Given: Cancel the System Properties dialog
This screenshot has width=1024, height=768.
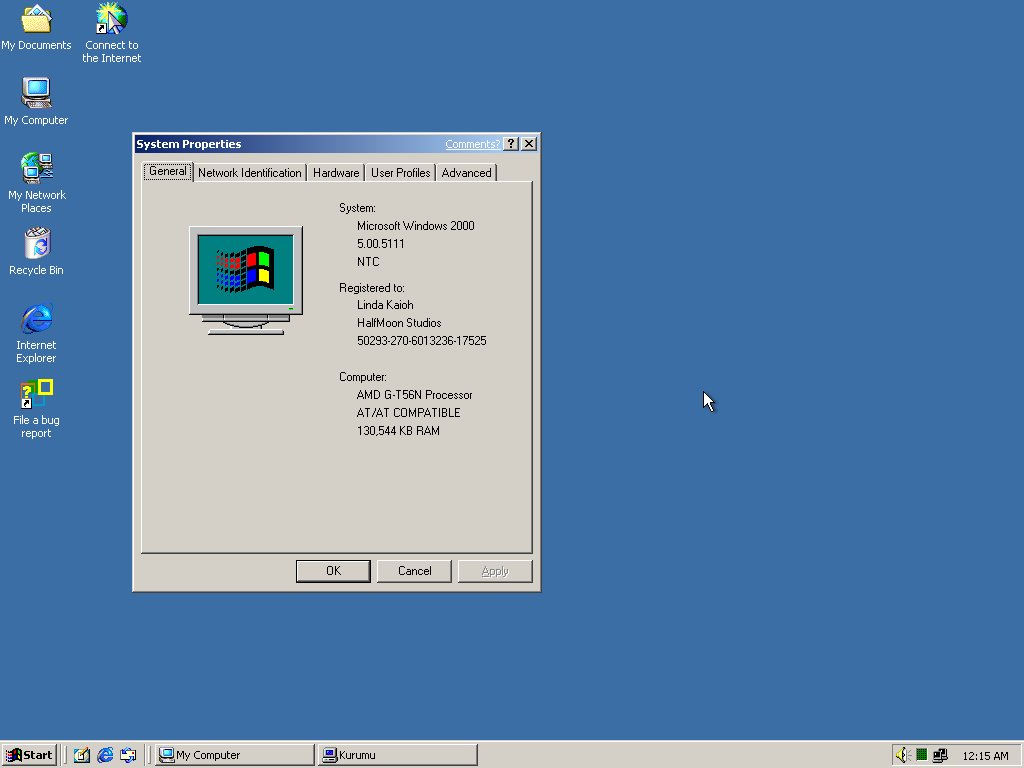Looking at the screenshot, I should pos(414,571).
